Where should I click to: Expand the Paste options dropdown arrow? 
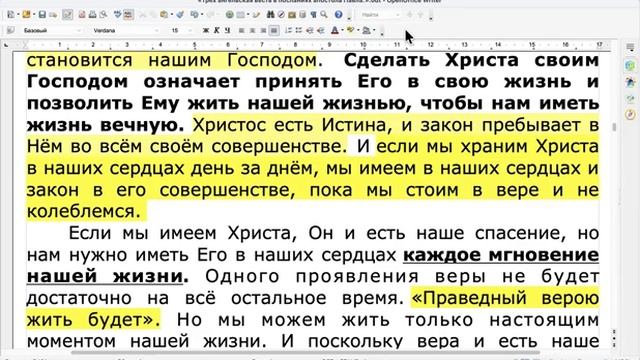(172, 15)
